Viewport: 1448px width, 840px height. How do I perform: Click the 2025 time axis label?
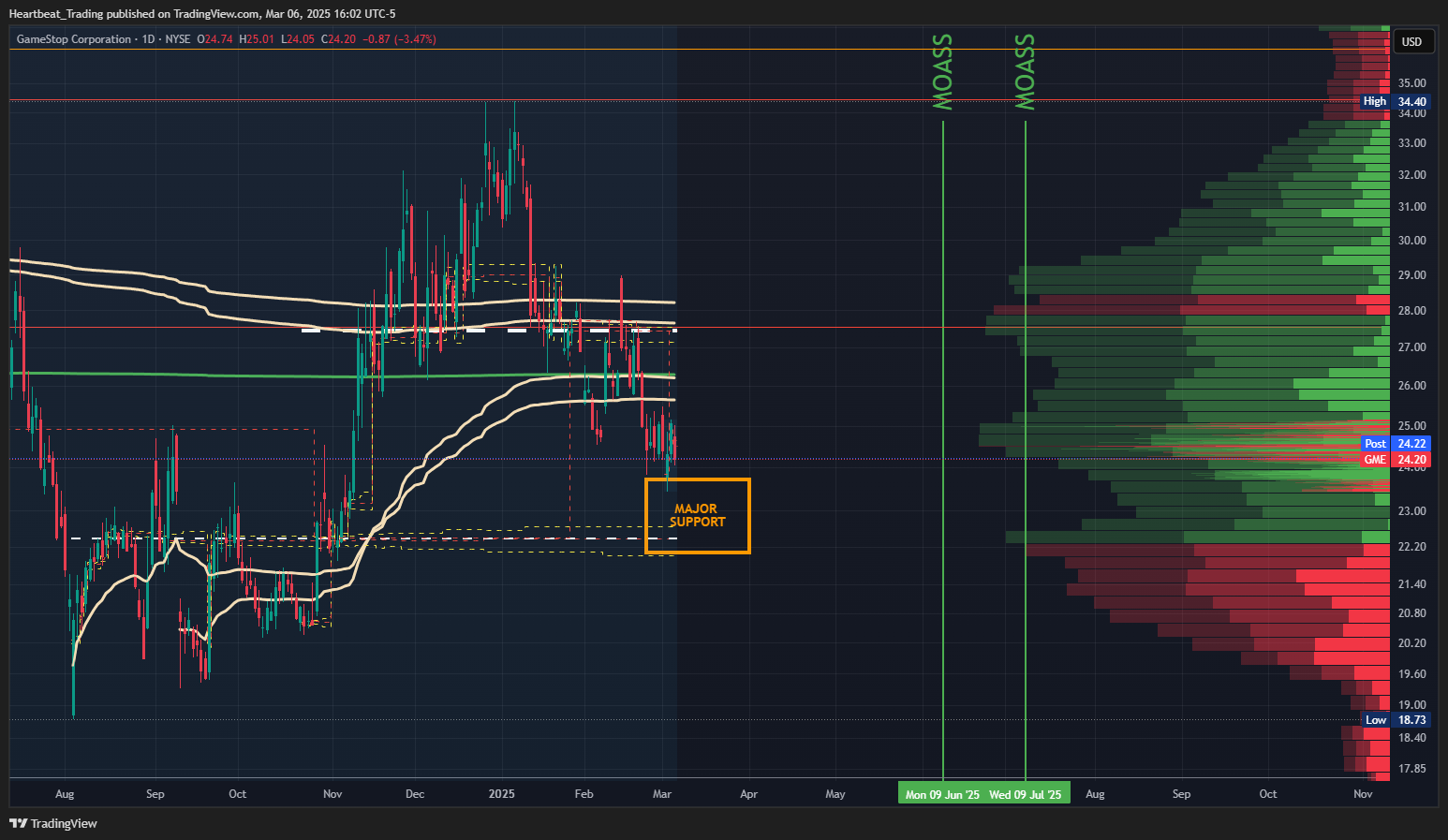point(502,794)
